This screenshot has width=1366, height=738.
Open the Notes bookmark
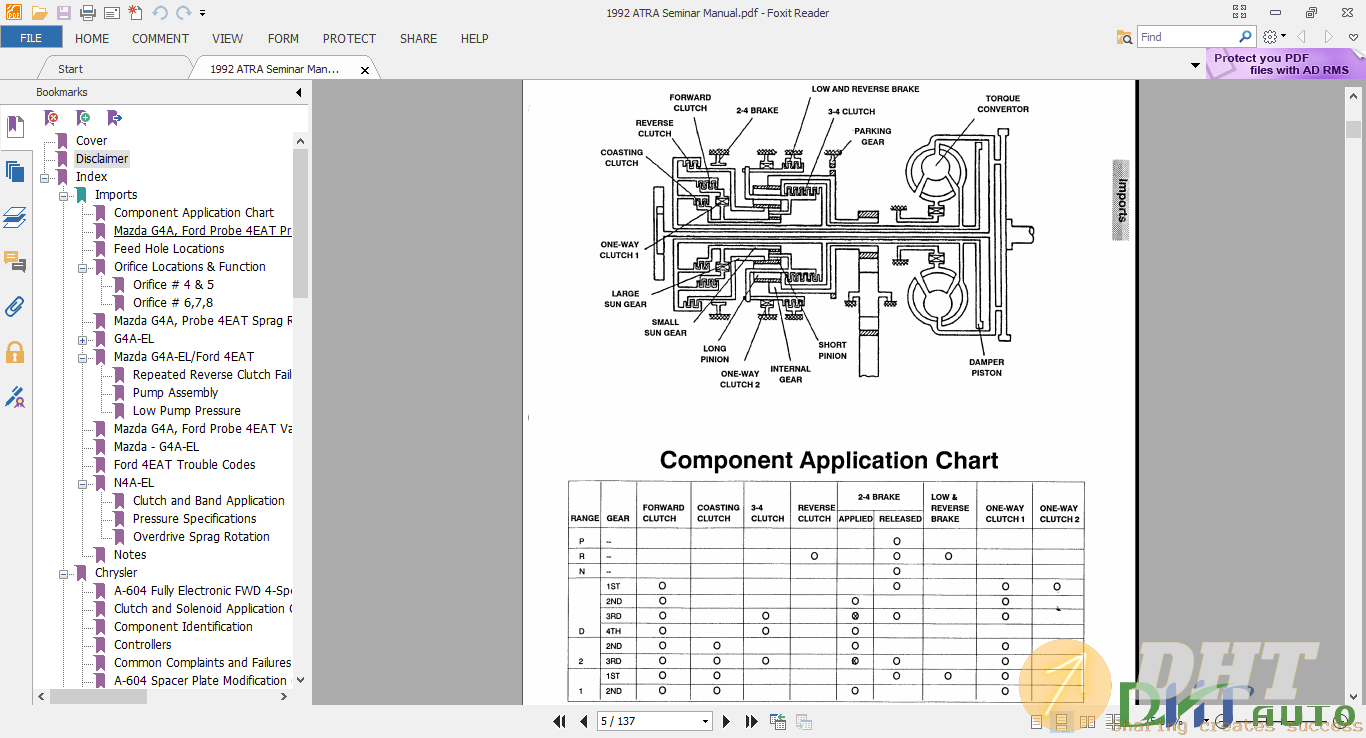[x=130, y=555]
